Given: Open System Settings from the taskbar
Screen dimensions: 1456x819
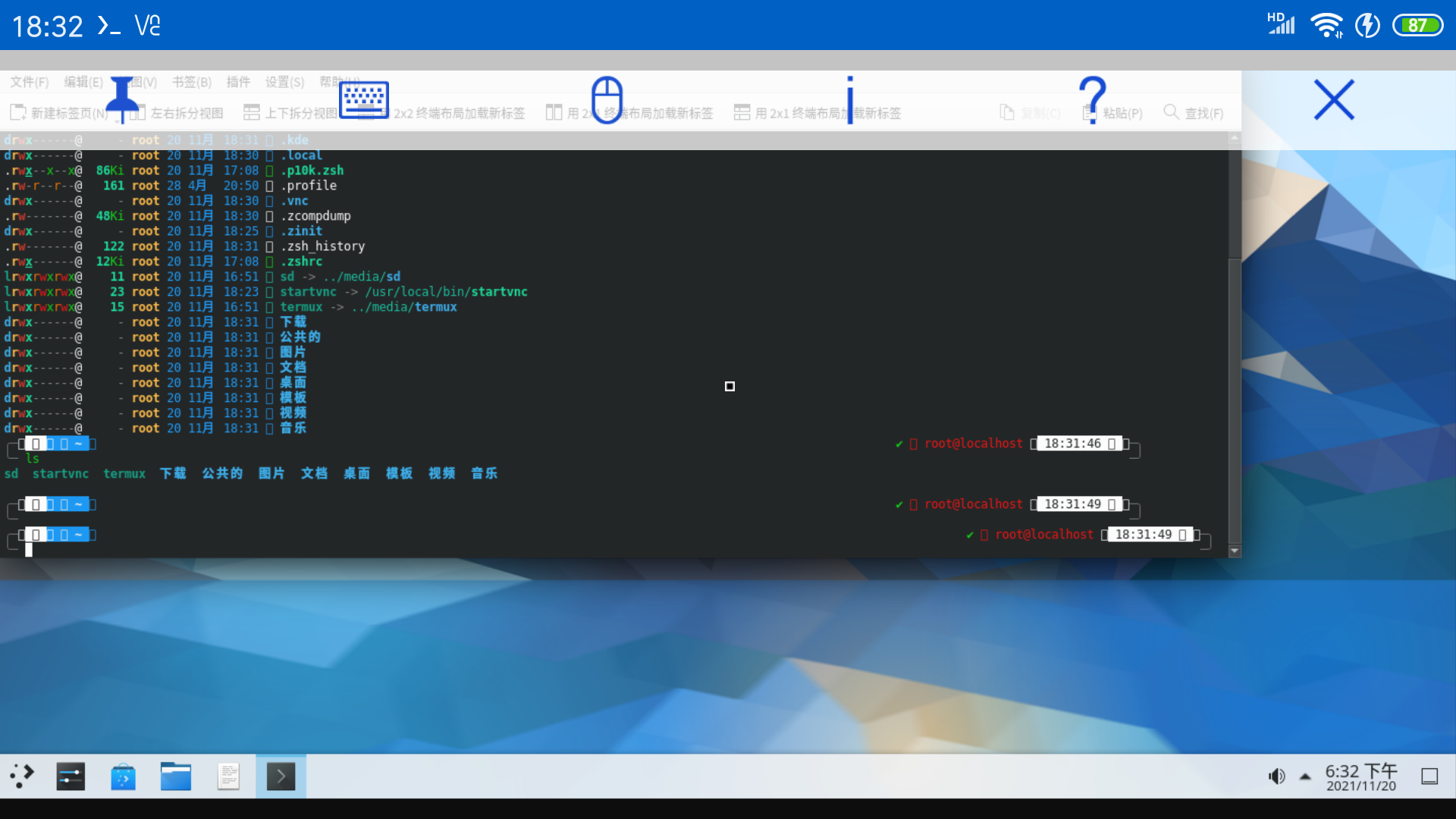Looking at the screenshot, I should click(x=71, y=776).
